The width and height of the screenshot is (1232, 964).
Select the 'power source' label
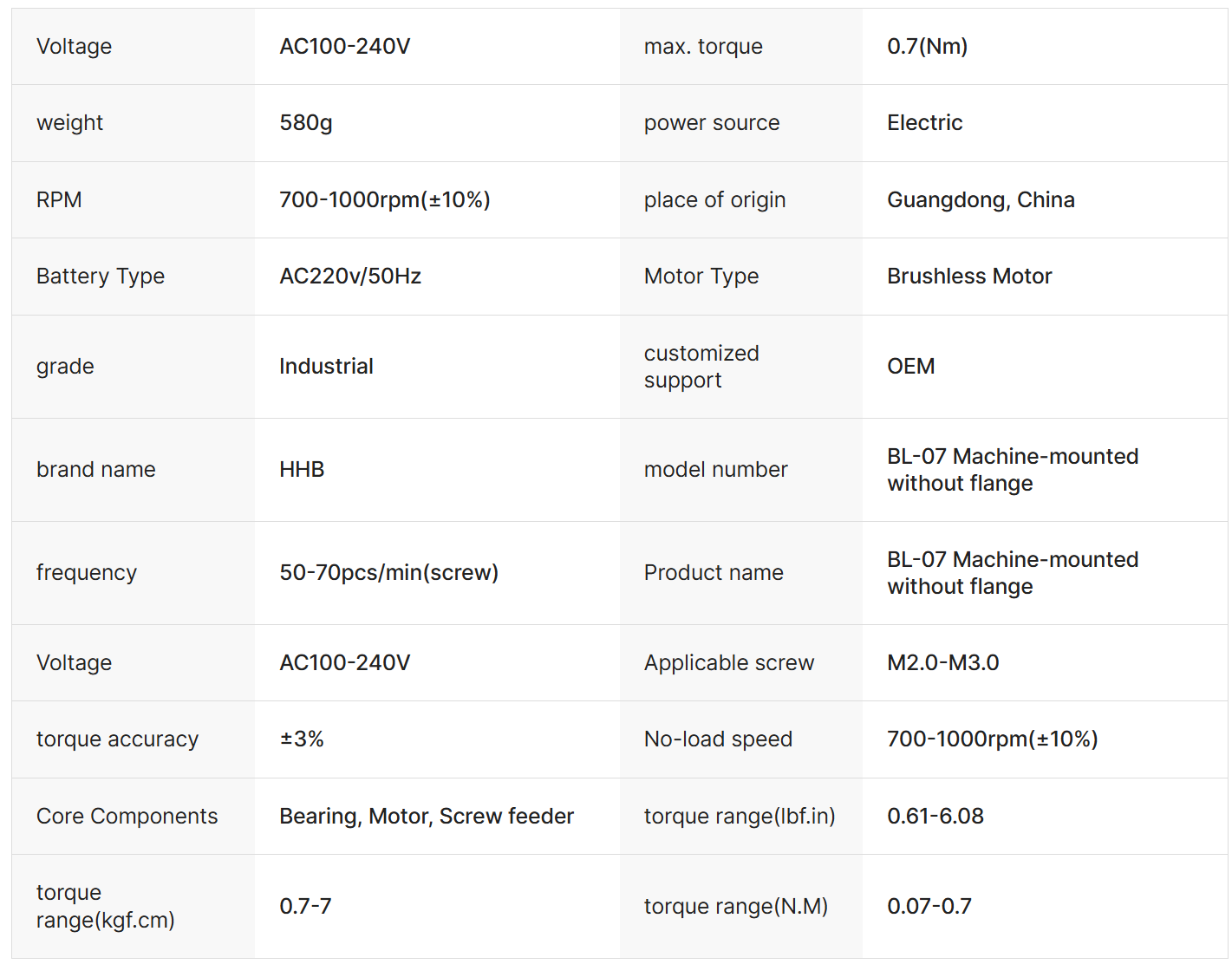click(711, 123)
